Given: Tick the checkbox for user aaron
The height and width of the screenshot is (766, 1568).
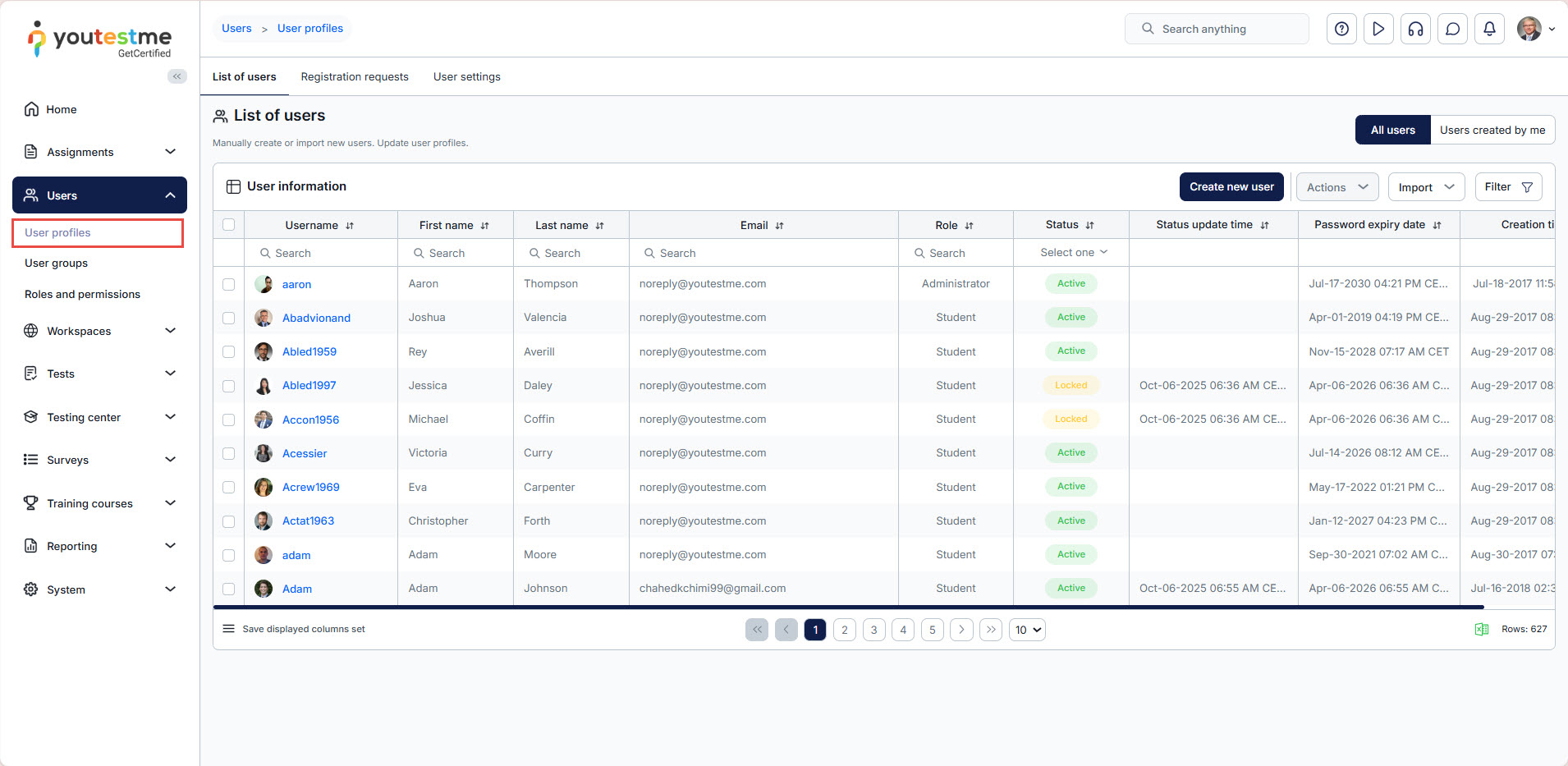Looking at the screenshot, I should coord(229,284).
